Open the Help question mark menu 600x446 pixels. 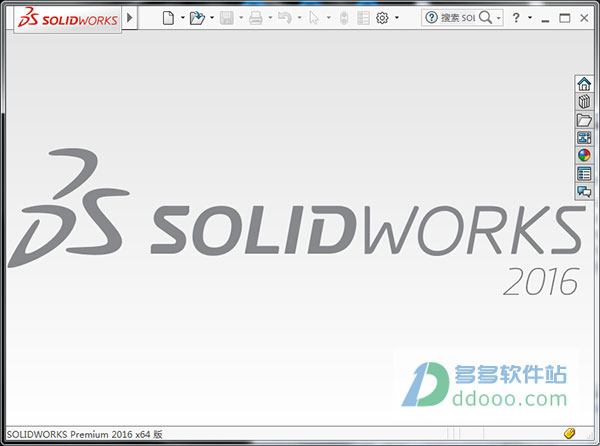(x=516, y=18)
